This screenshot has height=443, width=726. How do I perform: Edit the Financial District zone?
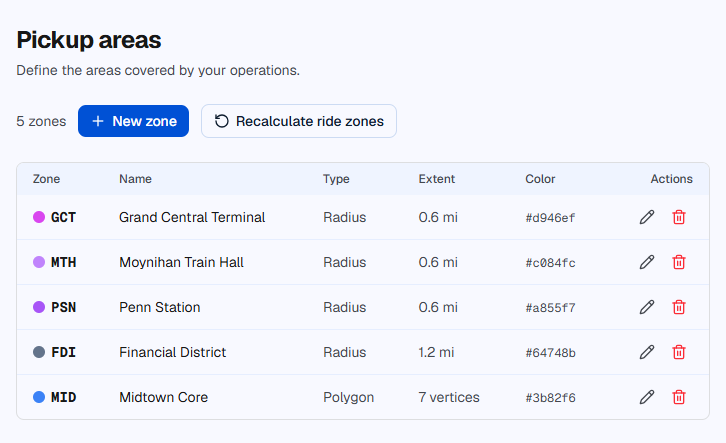[x=647, y=352]
